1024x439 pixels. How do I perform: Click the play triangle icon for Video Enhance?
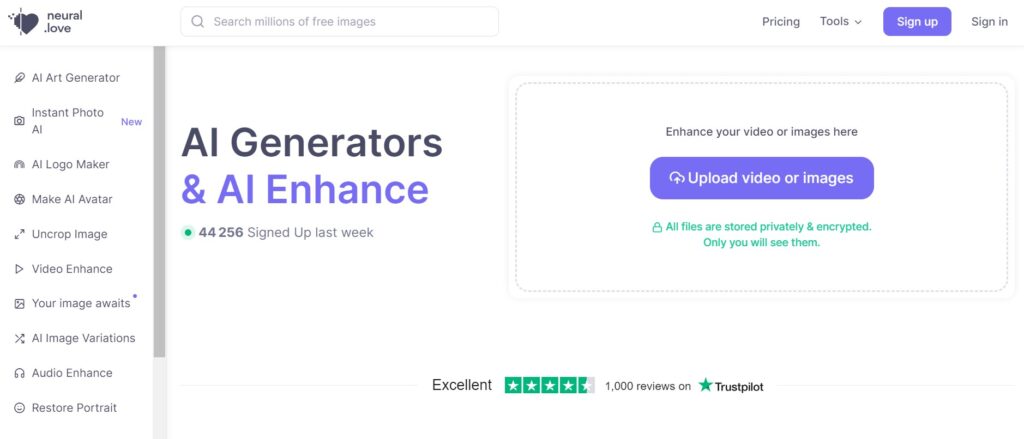coord(20,268)
